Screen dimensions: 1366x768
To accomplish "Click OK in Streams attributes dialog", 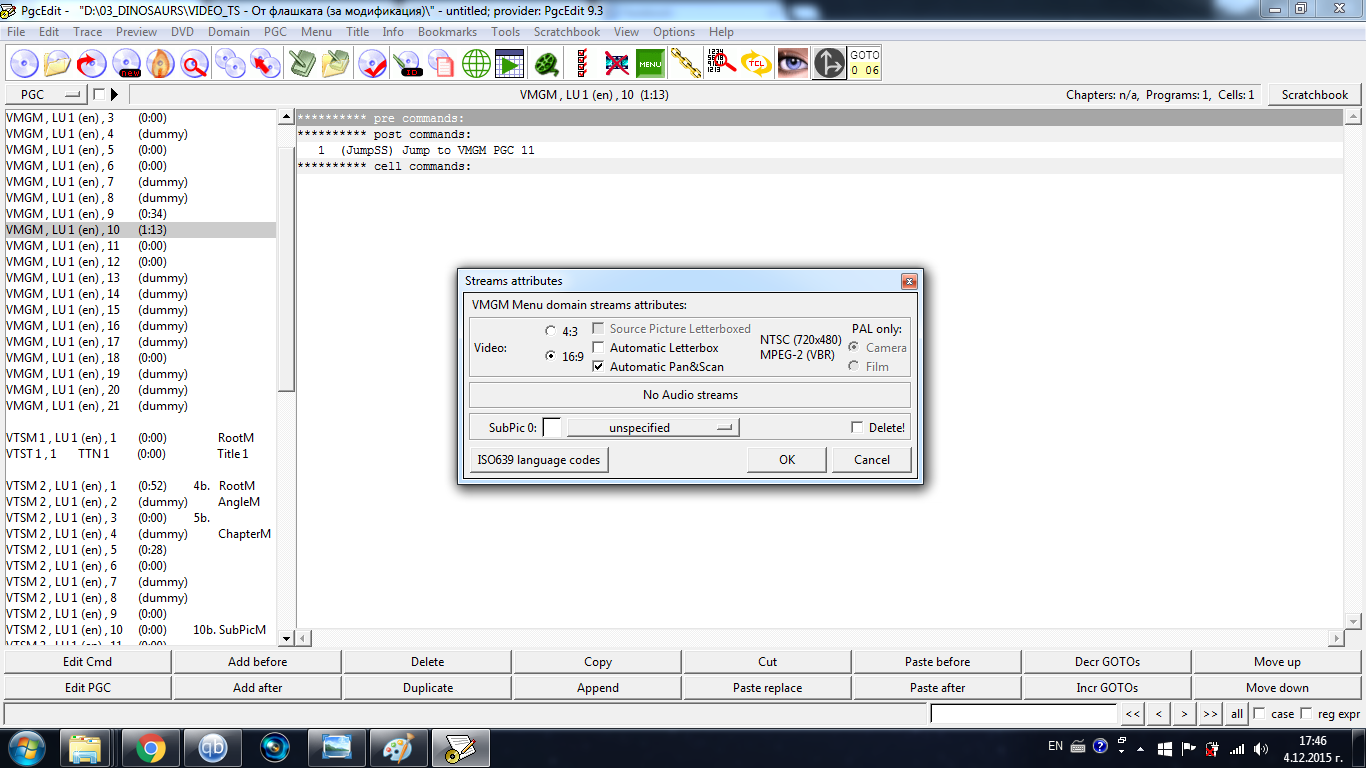I will click(787, 459).
